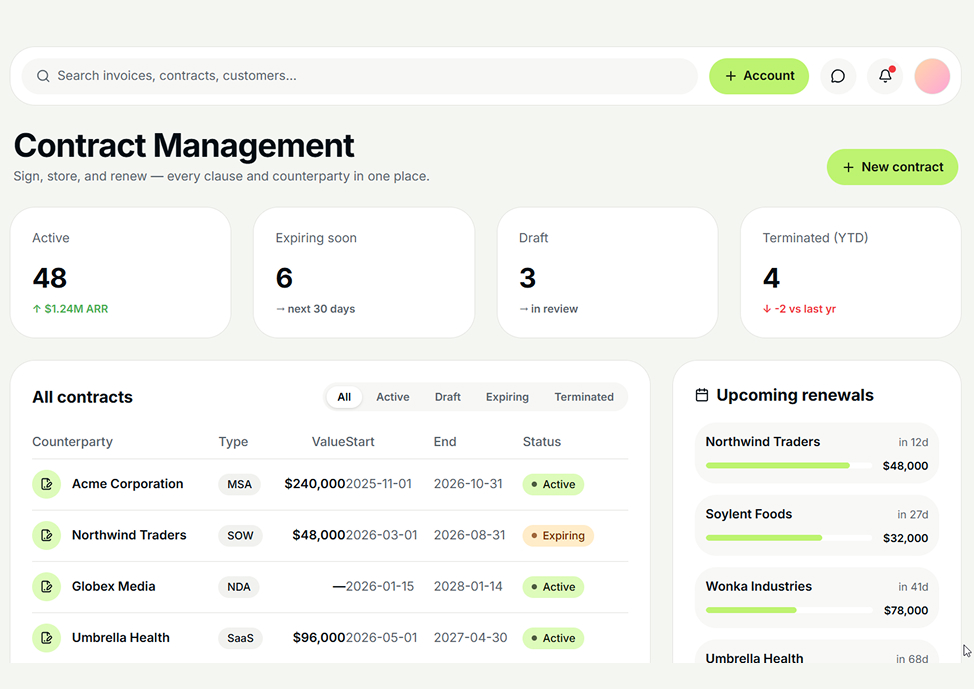Screen dimensions: 974x689
Task: Click the user profile avatar
Action: coord(932,76)
